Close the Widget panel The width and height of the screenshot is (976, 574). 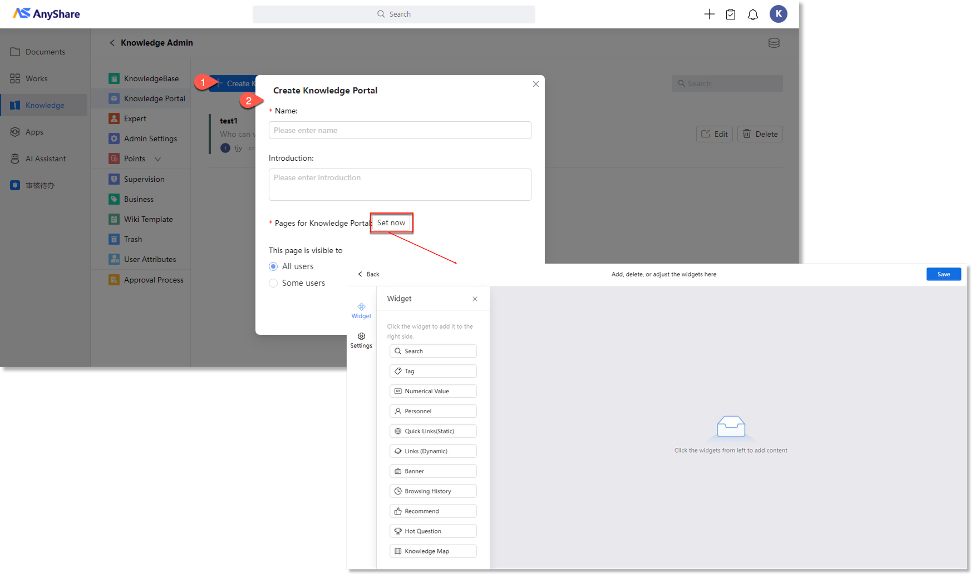(475, 299)
